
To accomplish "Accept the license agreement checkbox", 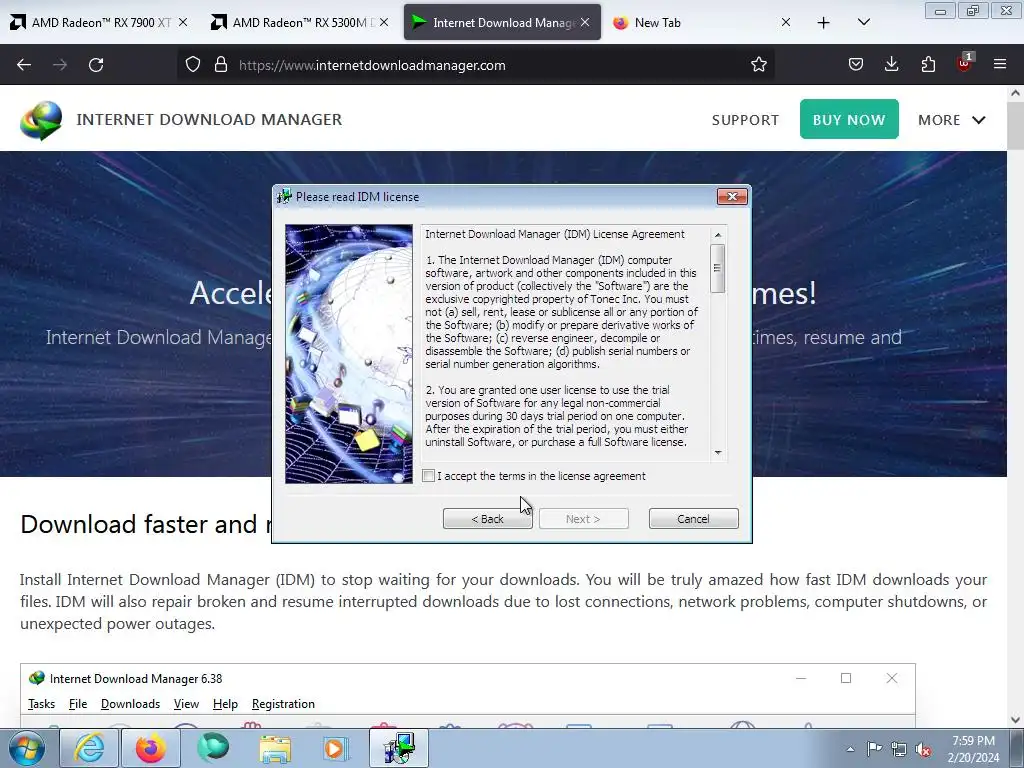I will pos(428,476).
